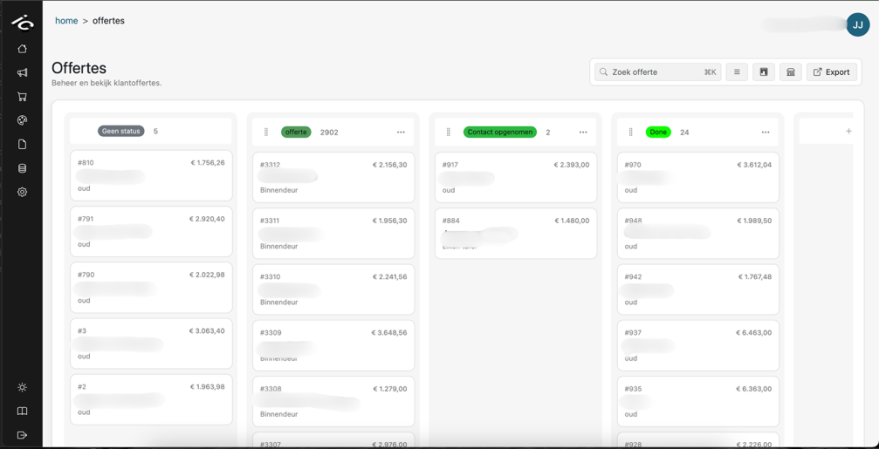Open offer card #3308
This screenshot has width=879, height=449.
[x=334, y=401]
